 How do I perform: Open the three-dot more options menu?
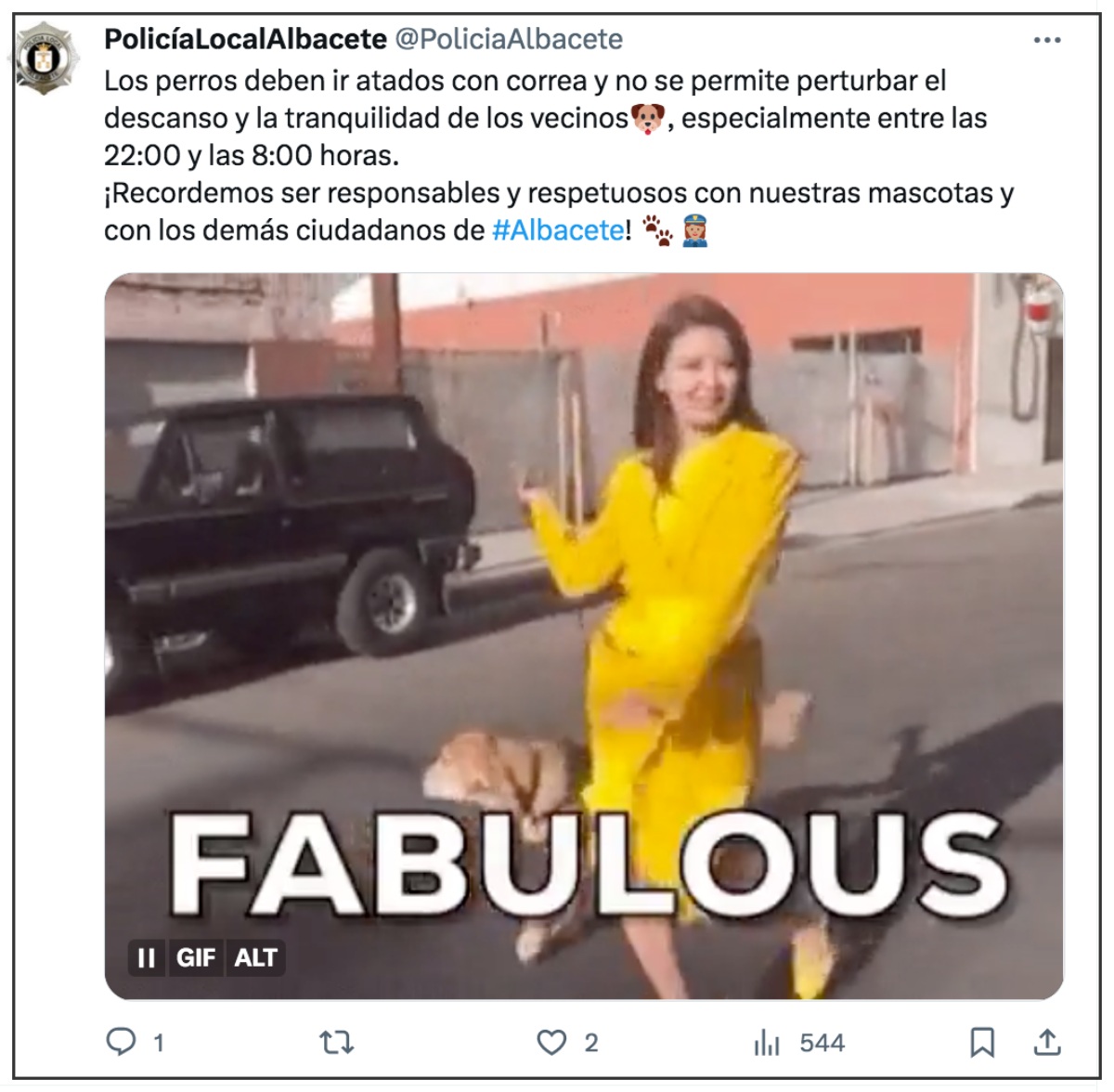click(x=1047, y=40)
